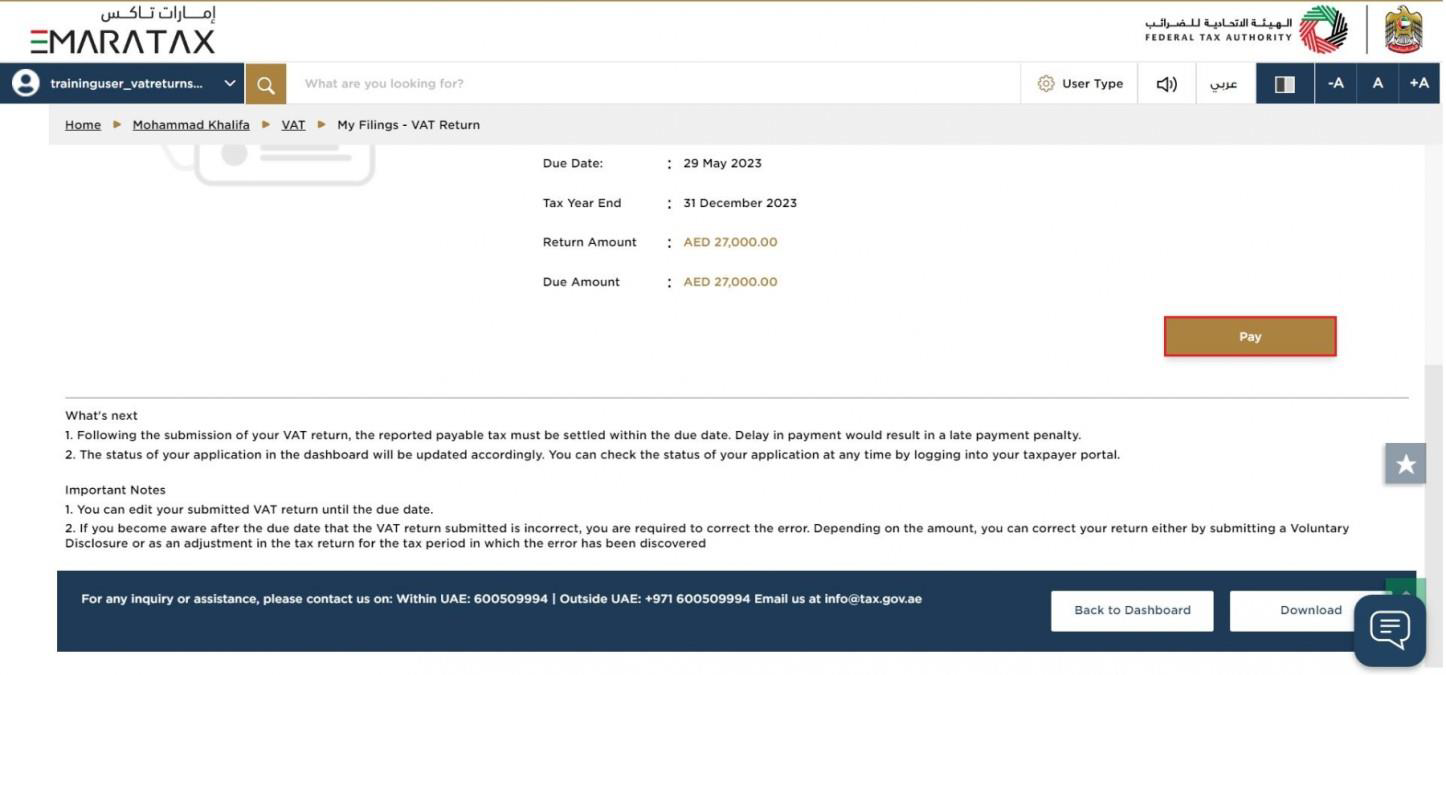This screenshot has width=1446, height=801.
Task: Click the 'What's next' heading
Action: pos(101,416)
